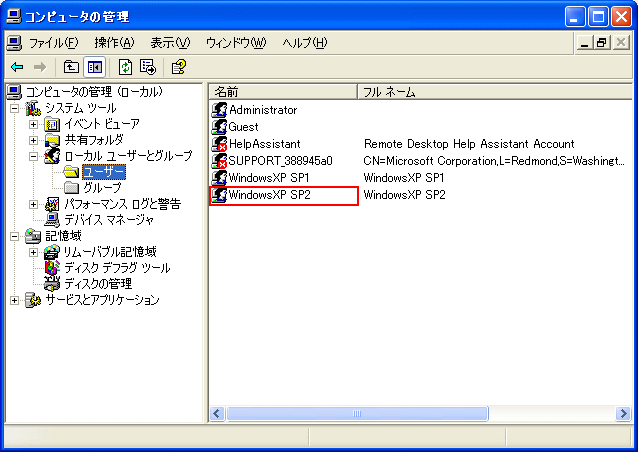The height and width of the screenshot is (452, 638).
Task: Click the horizontal scrollbar thumb
Action: pyautogui.click(x=357, y=414)
